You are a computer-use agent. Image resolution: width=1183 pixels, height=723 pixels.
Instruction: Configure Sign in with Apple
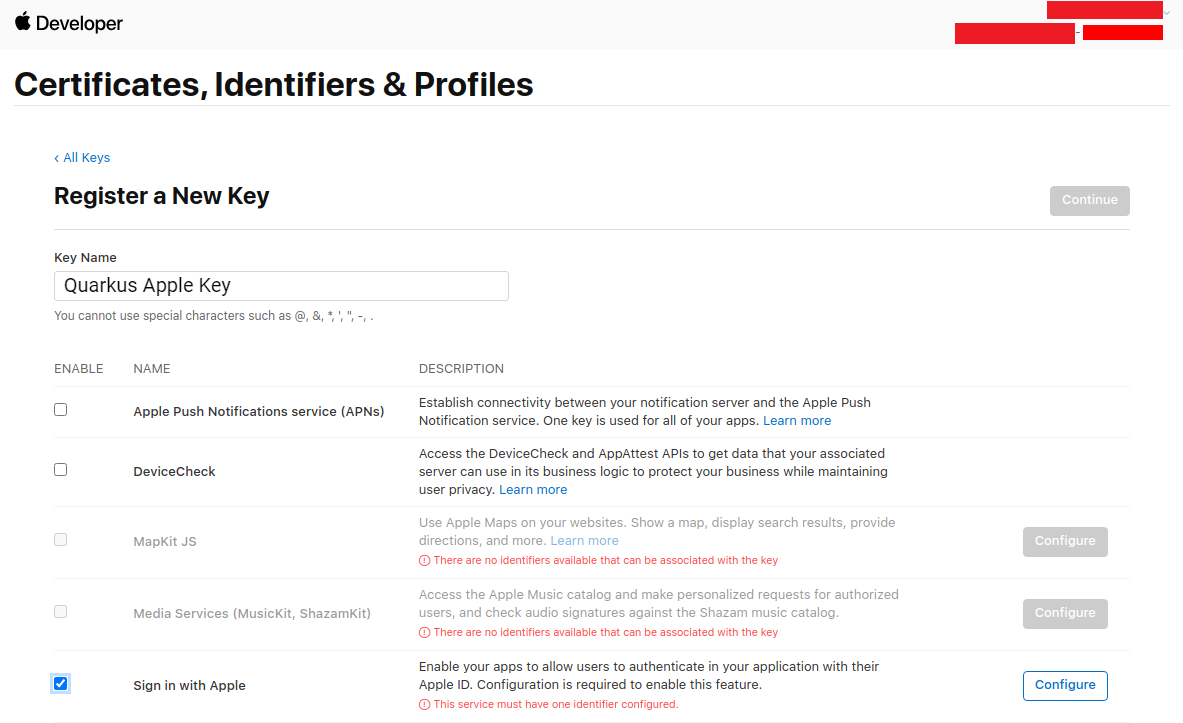pos(1065,685)
